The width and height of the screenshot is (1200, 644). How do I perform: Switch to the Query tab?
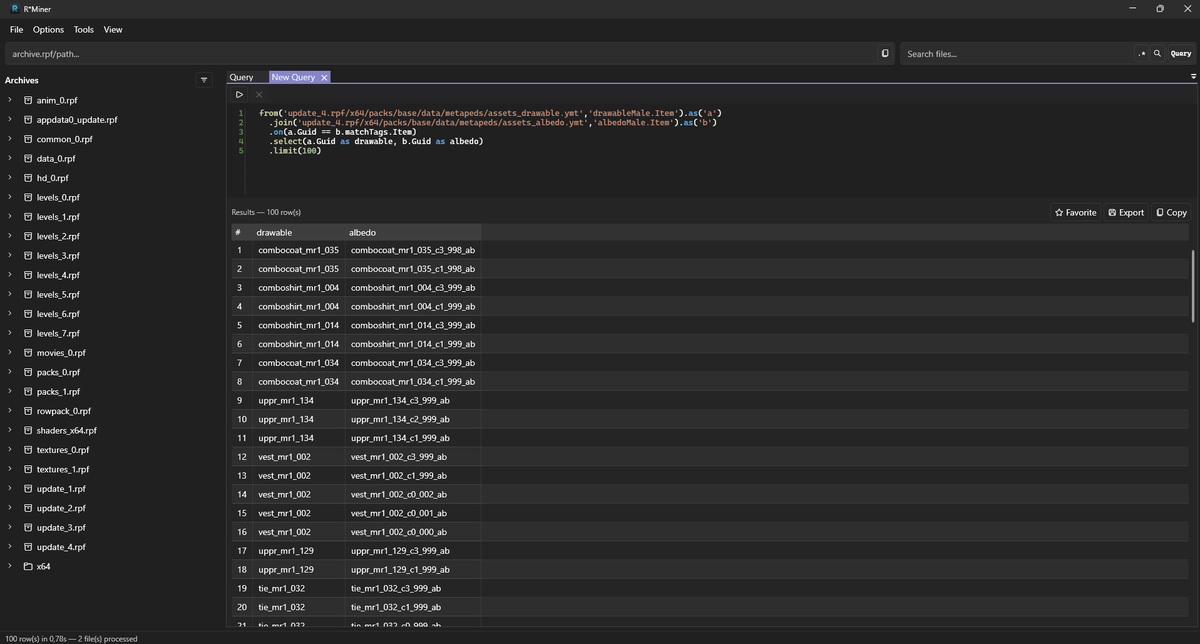[241, 77]
